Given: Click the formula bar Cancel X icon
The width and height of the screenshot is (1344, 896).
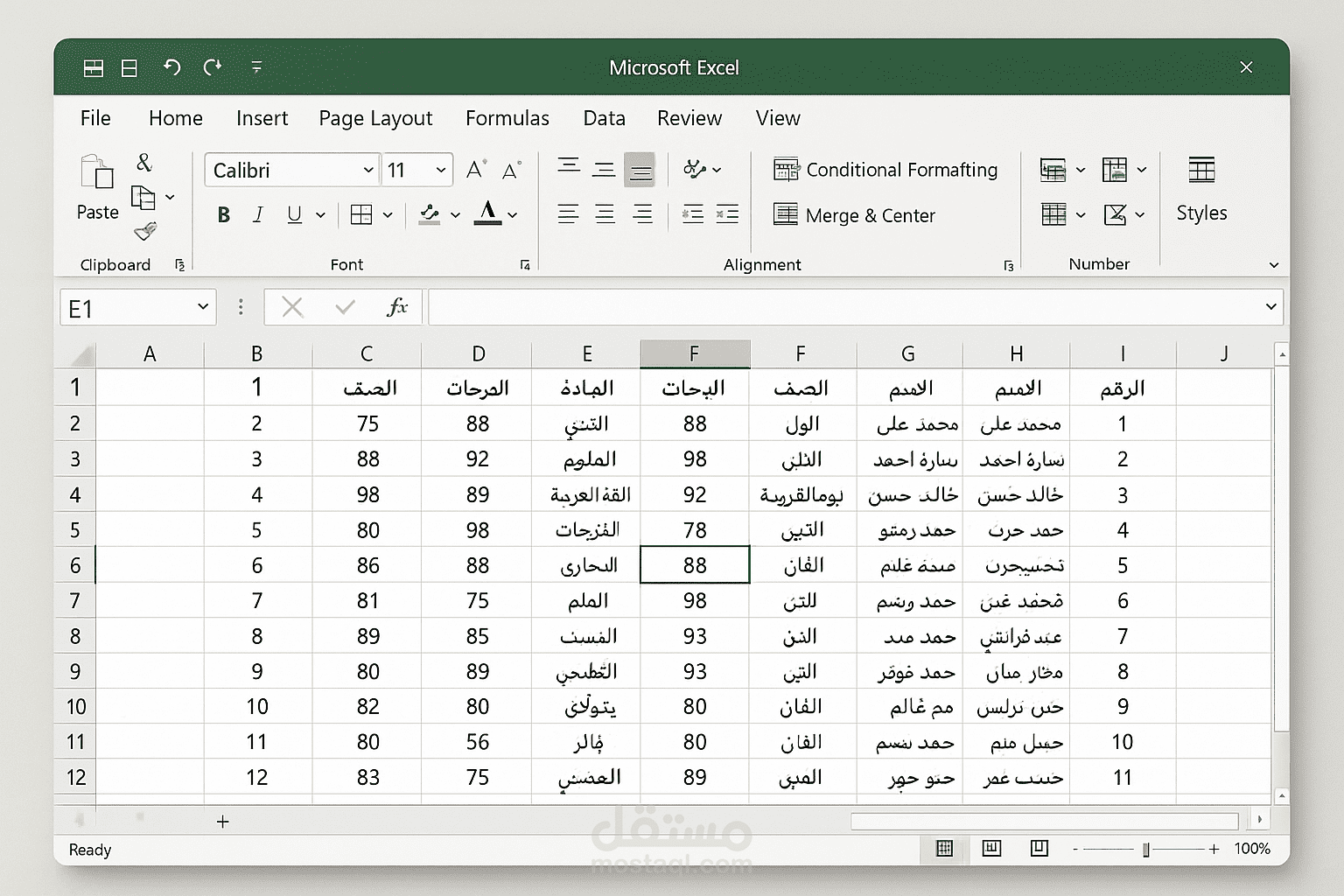Looking at the screenshot, I should coord(292,307).
